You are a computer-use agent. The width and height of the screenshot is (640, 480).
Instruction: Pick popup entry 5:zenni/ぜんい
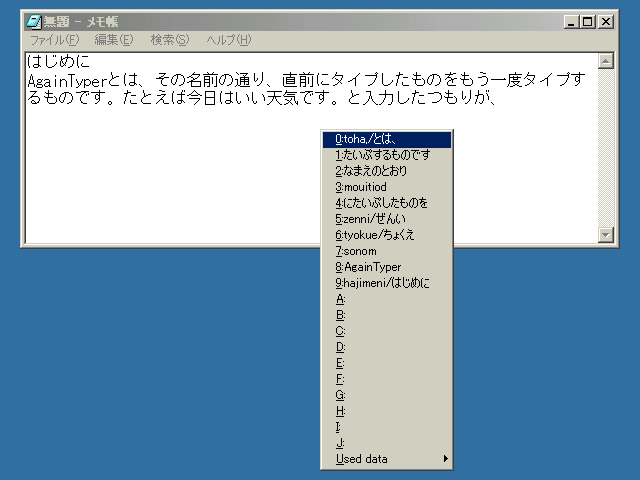(387, 220)
